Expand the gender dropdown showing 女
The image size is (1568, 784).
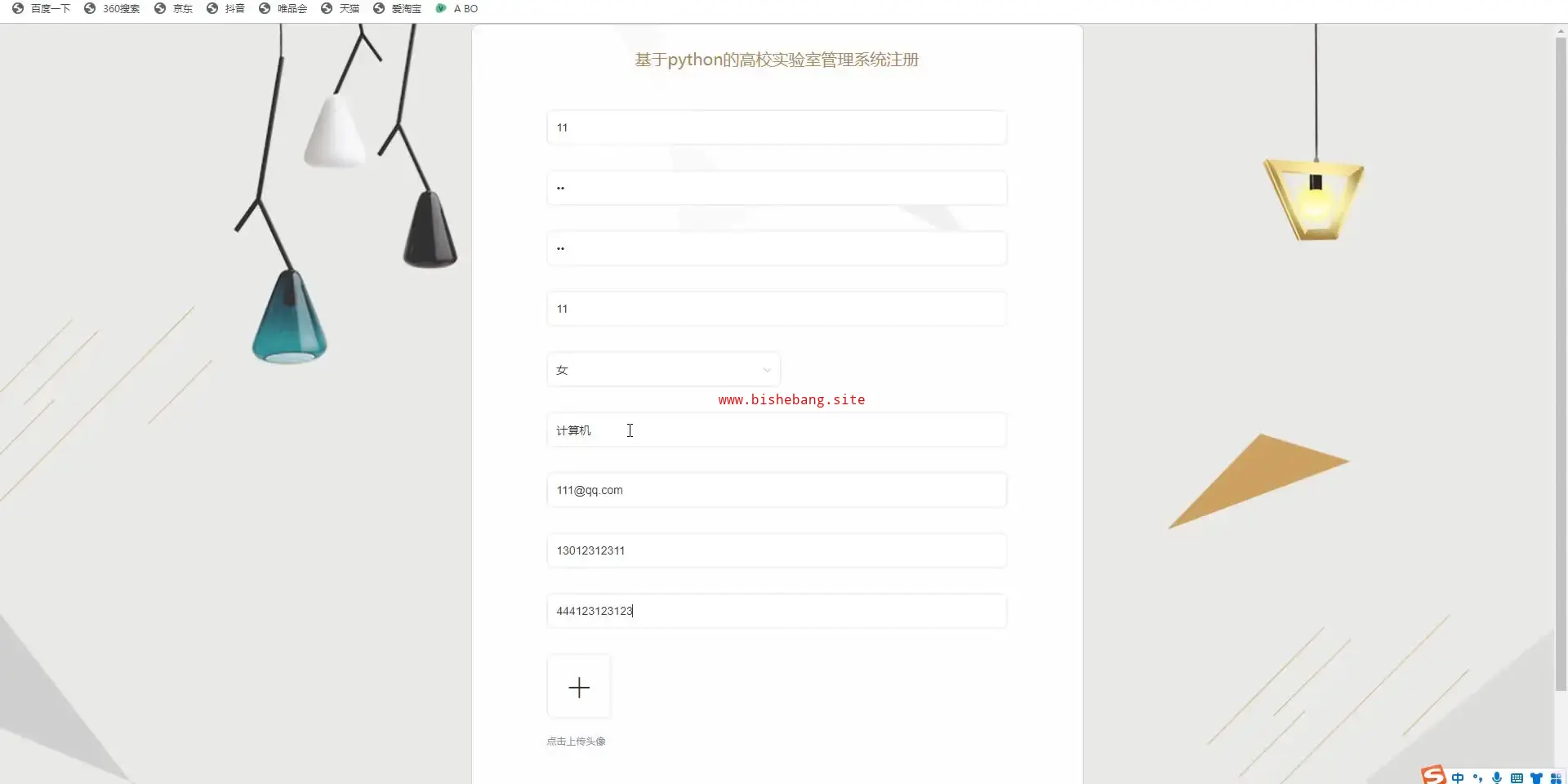point(663,370)
